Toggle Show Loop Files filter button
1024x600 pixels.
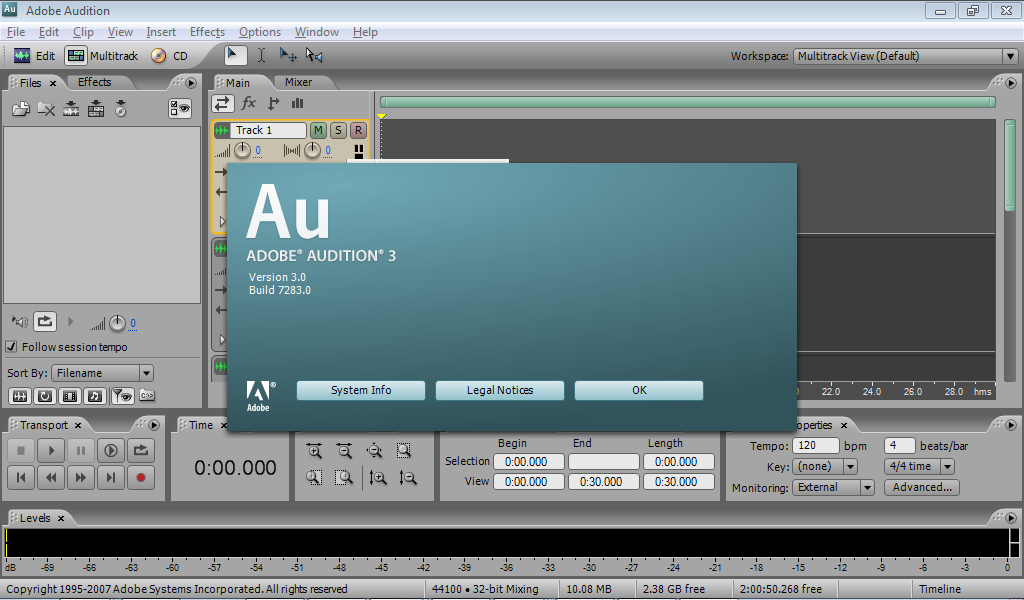pyautogui.click(x=45, y=396)
